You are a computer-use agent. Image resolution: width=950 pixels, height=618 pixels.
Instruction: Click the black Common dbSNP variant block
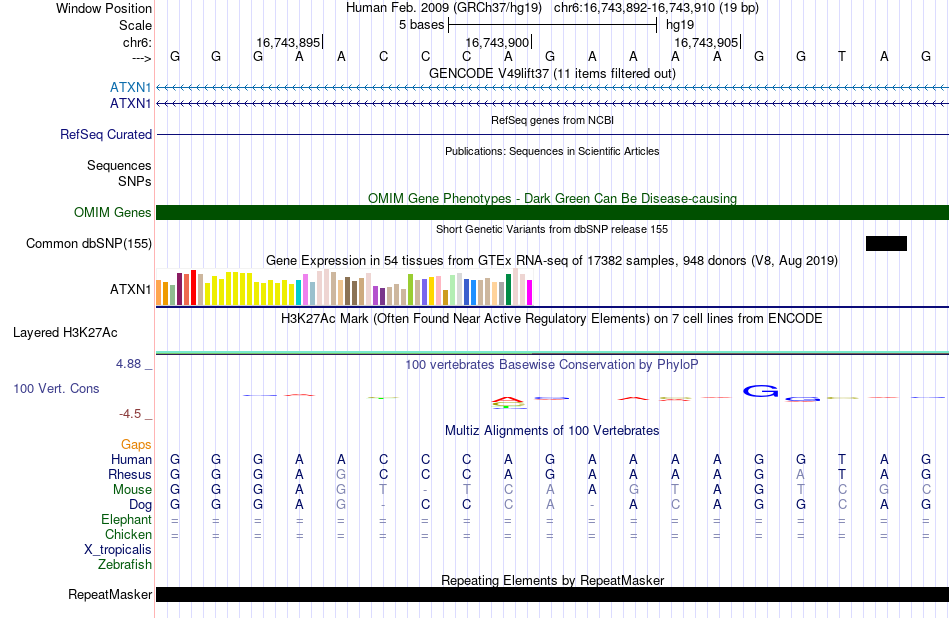pos(886,244)
